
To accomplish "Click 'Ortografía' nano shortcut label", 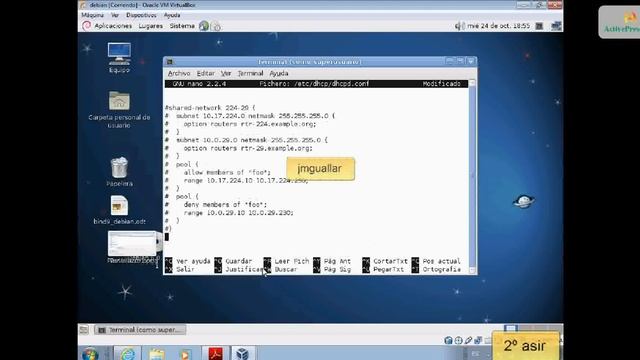I will pyautogui.click(x=442, y=269).
